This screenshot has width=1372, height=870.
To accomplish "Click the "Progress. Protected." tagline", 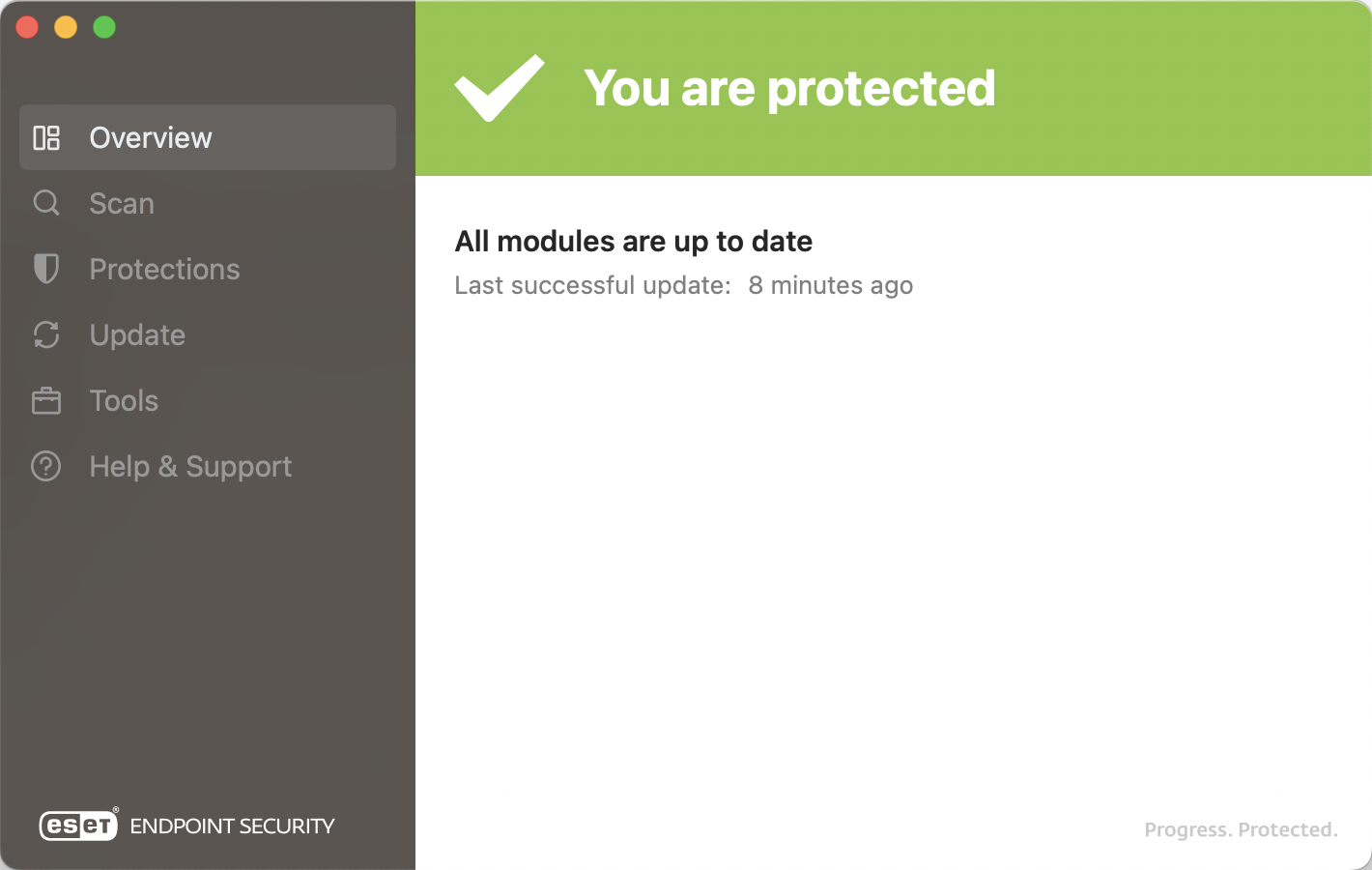I will point(1241,829).
